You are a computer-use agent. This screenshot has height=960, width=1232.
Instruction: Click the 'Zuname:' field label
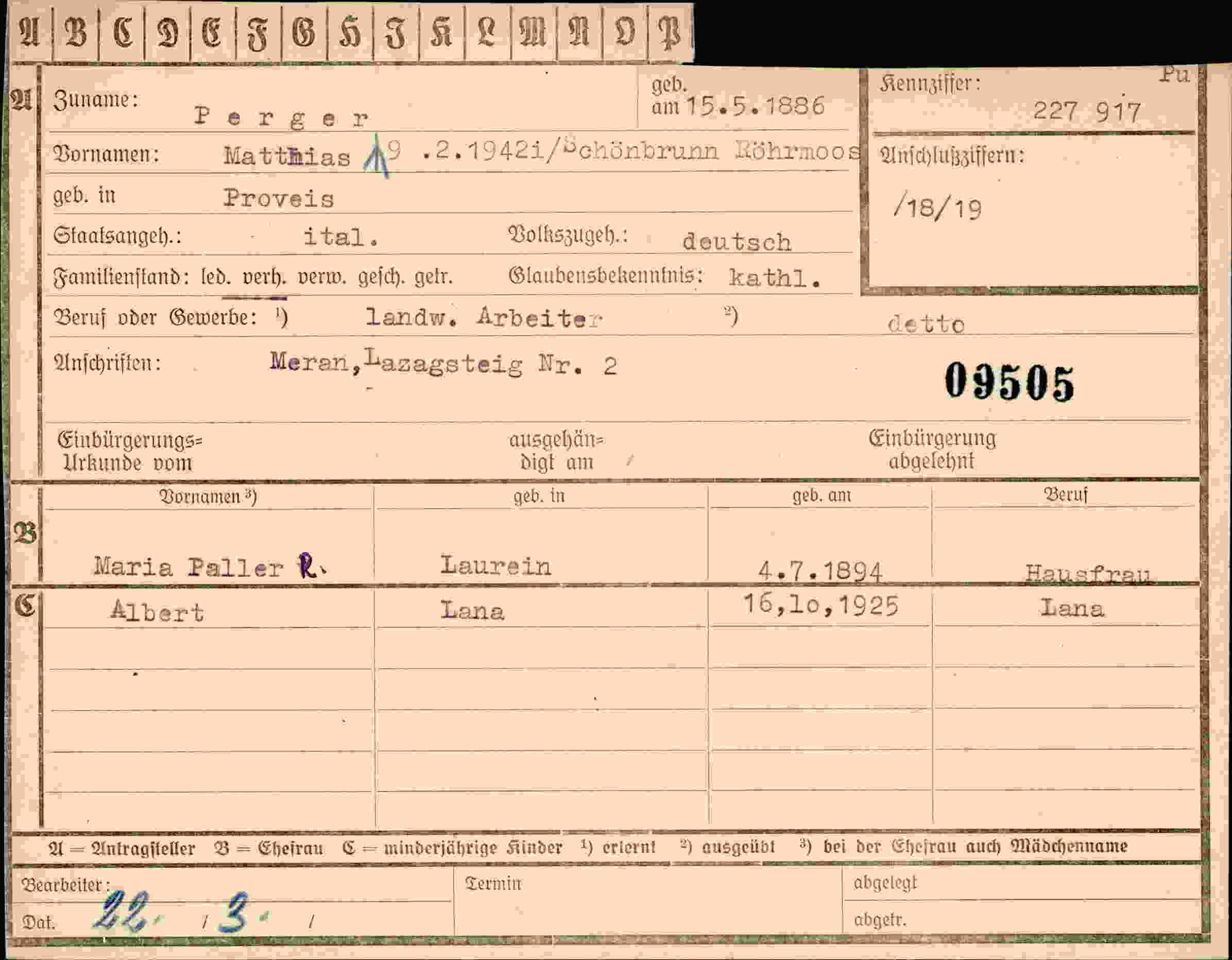pyautogui.click(x=96, y=100)
